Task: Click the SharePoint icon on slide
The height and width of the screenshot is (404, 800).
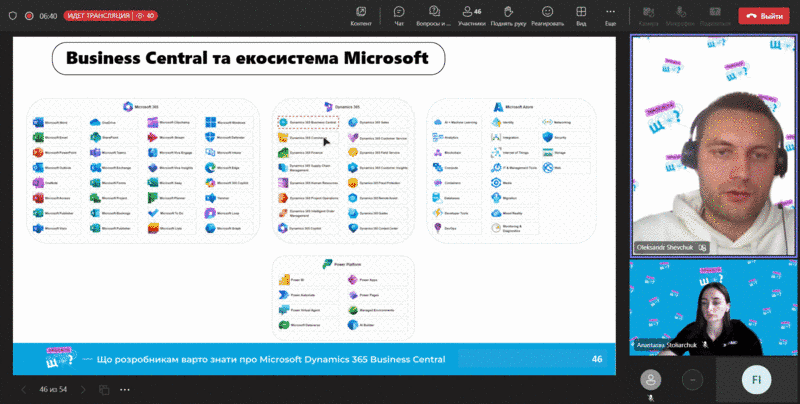Action: coord(95,138)
